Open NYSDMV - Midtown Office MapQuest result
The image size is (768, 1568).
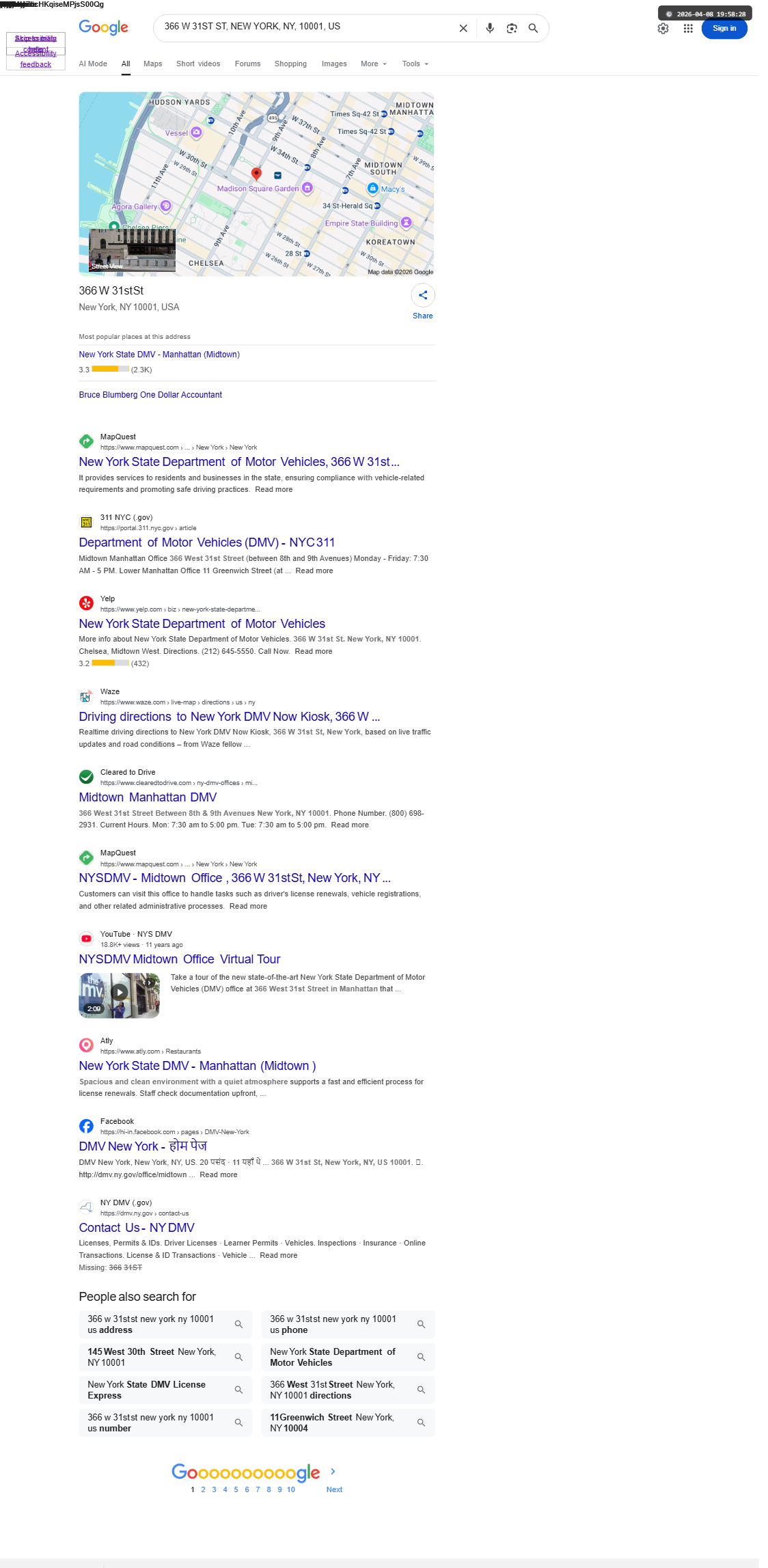pos(235,878)
